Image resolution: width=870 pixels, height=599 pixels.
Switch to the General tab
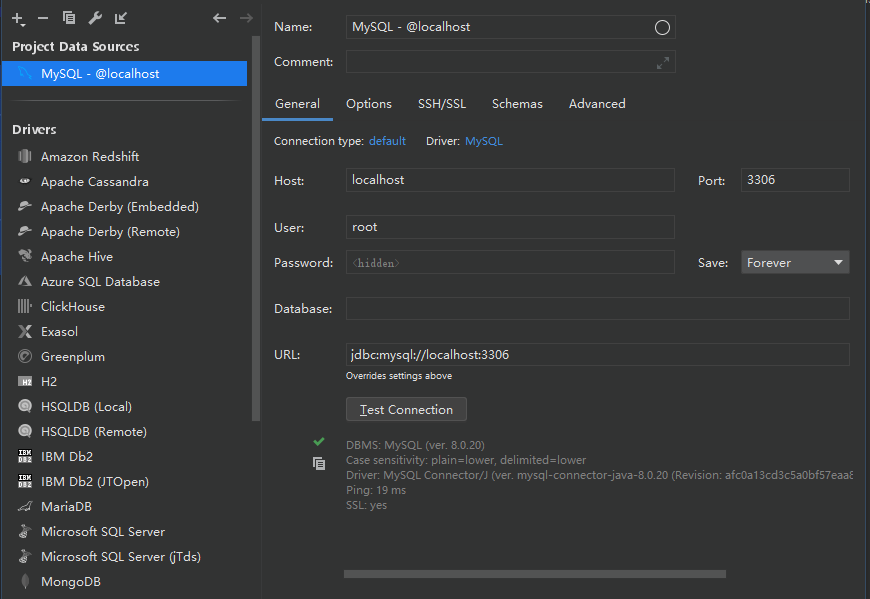[x=297, y=104]
